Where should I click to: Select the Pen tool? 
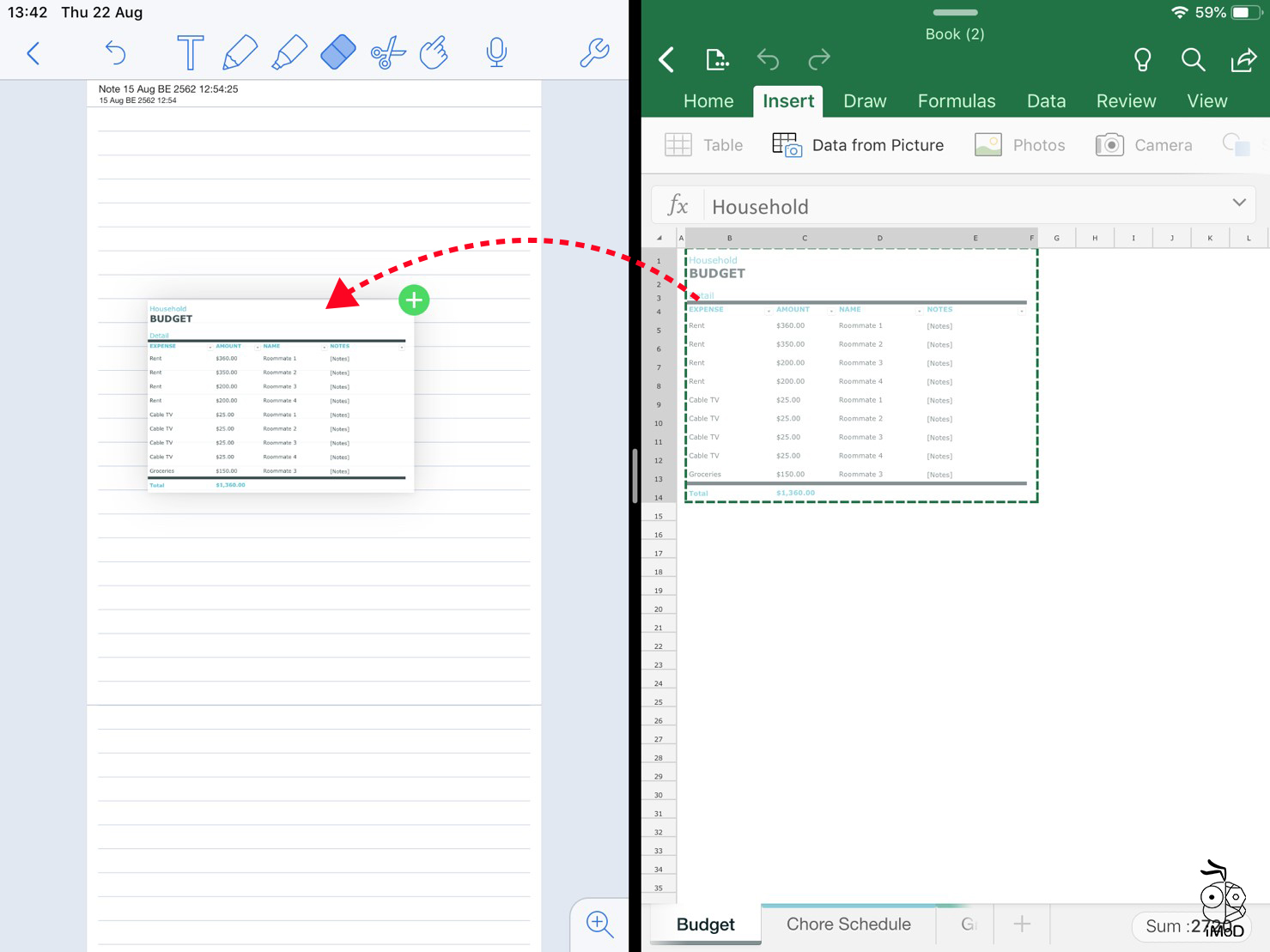pyautogui.click(x=240, y=52)
